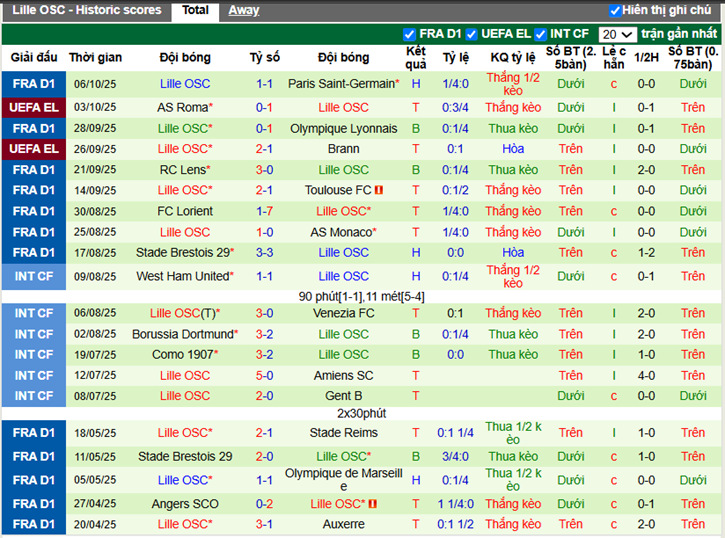Click the date 14/09/25
This screenshot has width=725, height=538.
[x=95, y=190]
